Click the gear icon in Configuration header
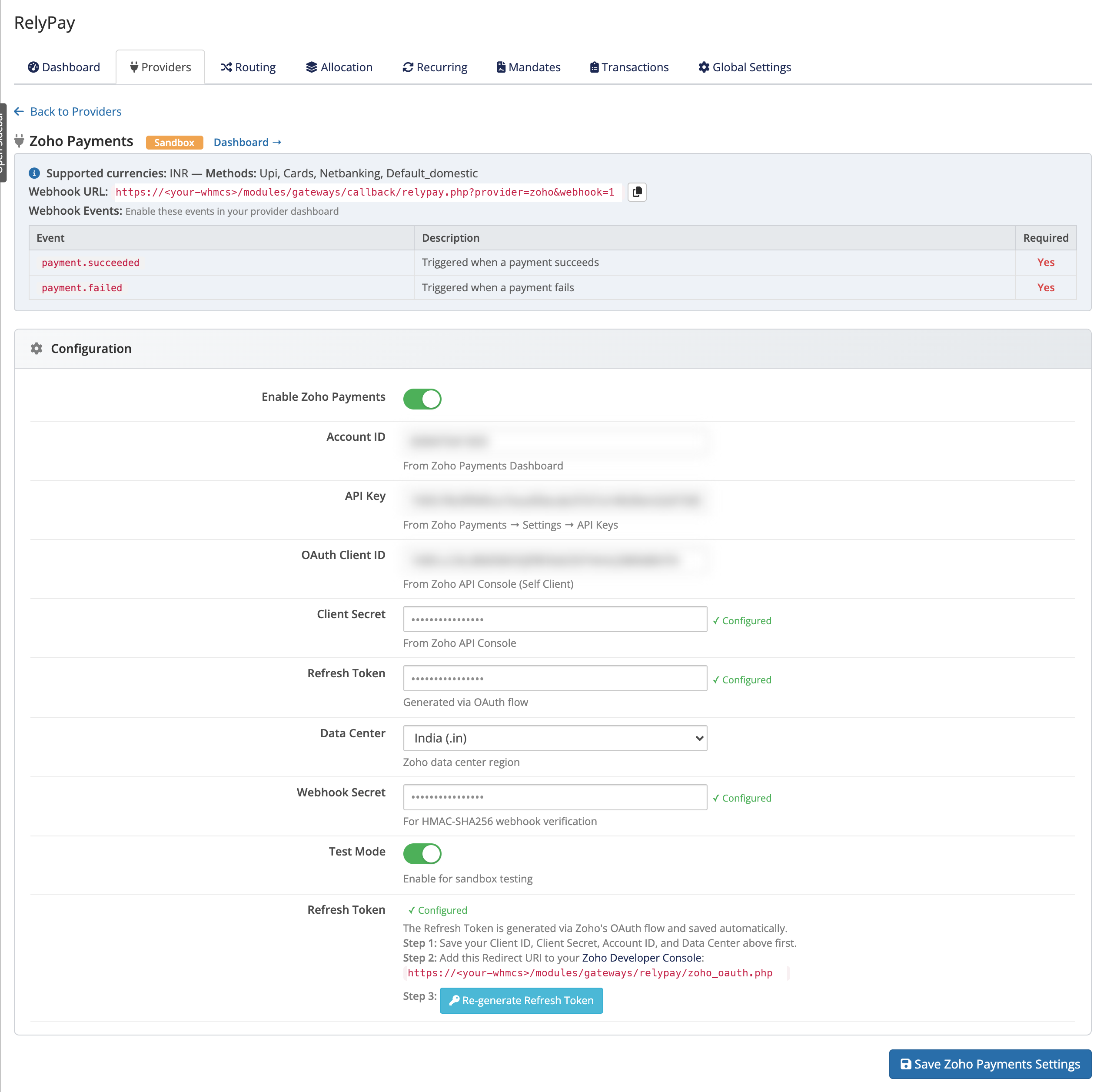Image resolution: width=1097 pixels, height=1092 pixels. [x=37, y=348]
